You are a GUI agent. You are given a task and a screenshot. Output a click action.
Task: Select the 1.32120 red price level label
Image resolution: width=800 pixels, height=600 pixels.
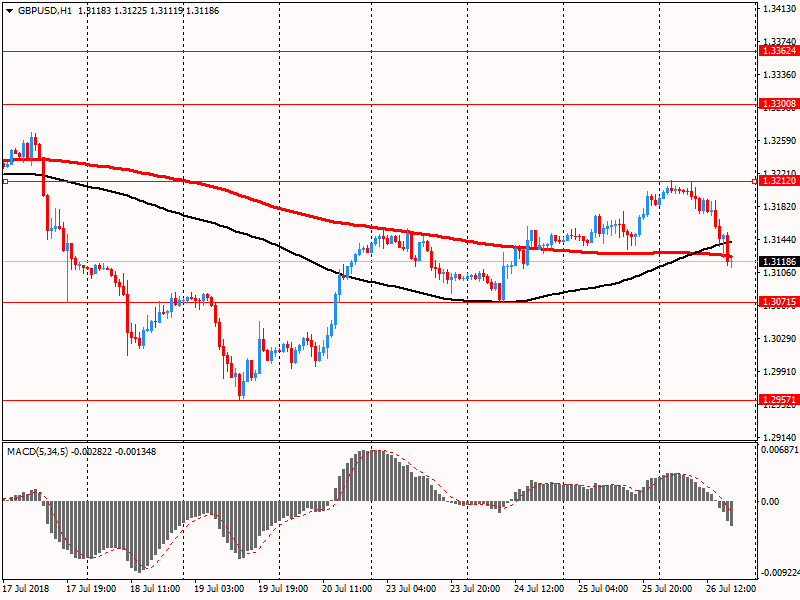[779, 181]
